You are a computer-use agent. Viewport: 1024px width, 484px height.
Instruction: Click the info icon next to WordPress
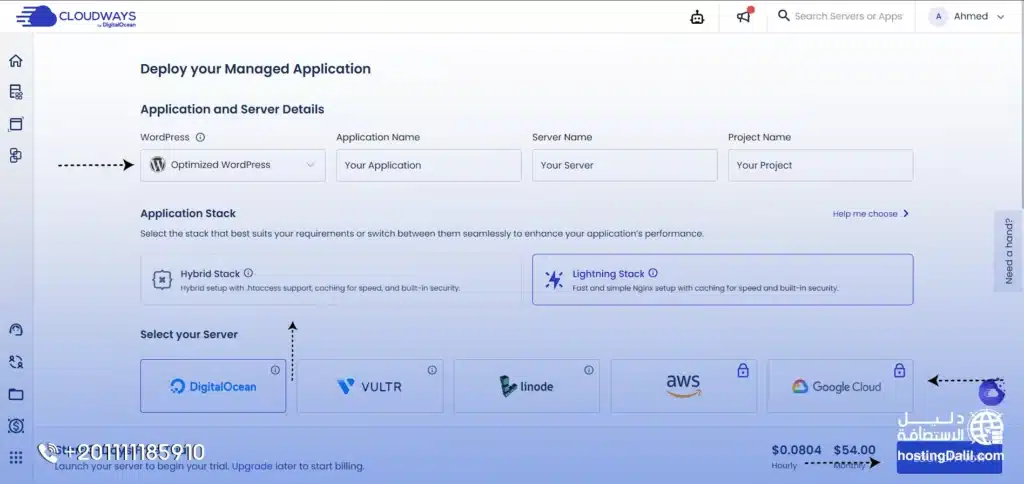(x=200, y=138)
